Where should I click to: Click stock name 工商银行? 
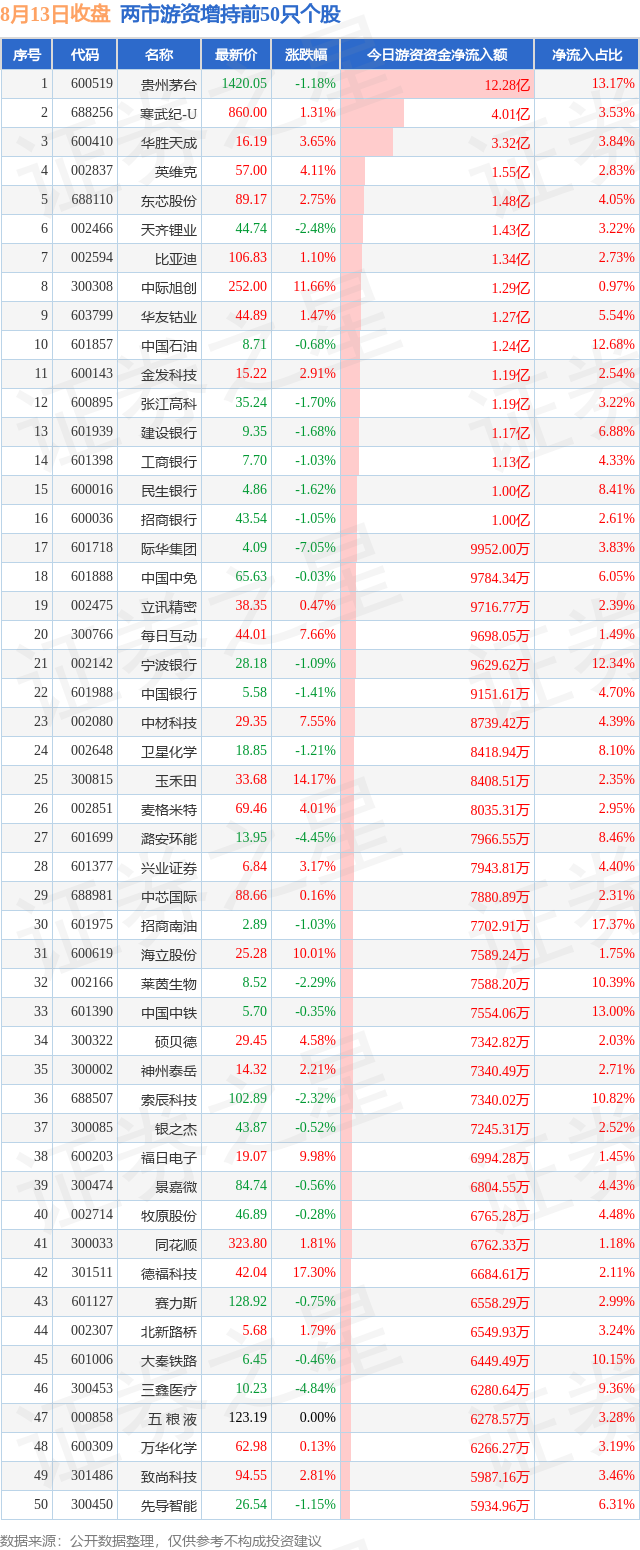[169, 461]
